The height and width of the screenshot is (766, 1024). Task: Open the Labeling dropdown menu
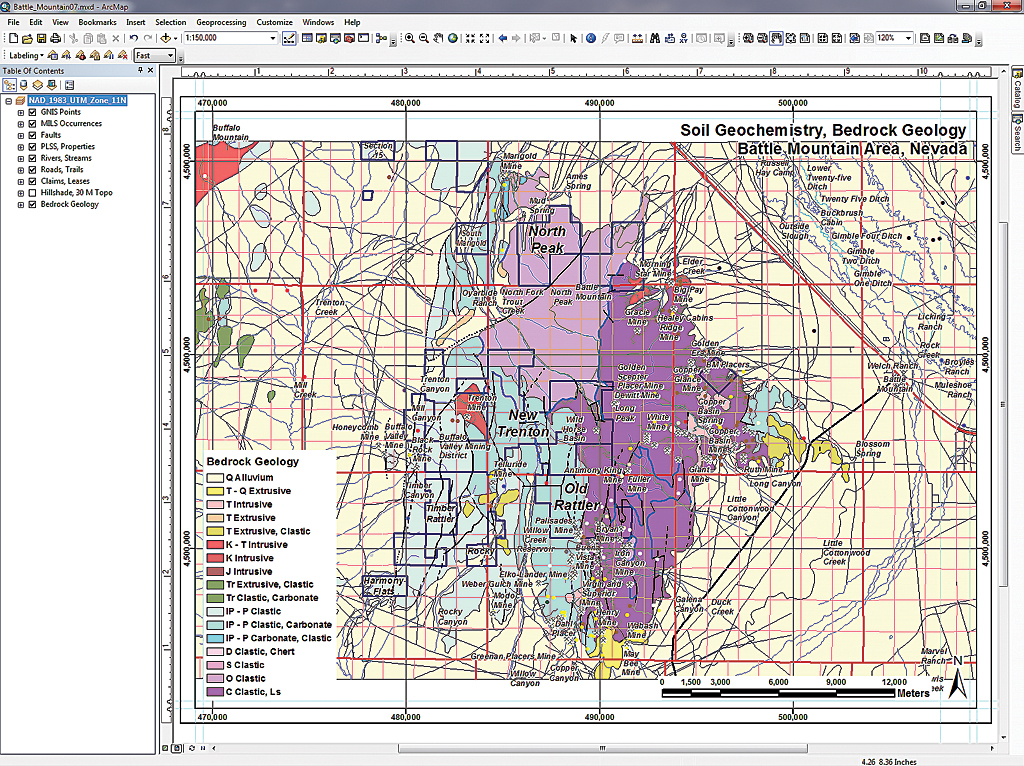[x=26, y=56]
